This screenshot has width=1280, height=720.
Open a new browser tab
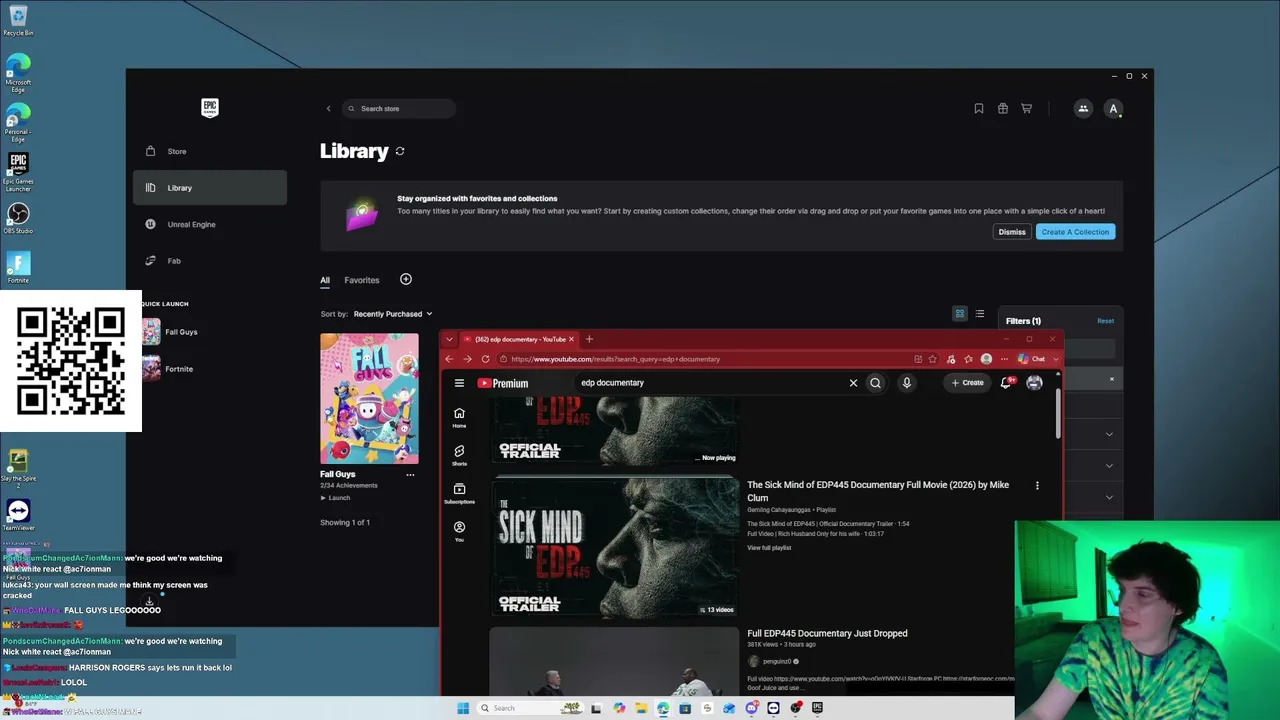coord(589,340)
